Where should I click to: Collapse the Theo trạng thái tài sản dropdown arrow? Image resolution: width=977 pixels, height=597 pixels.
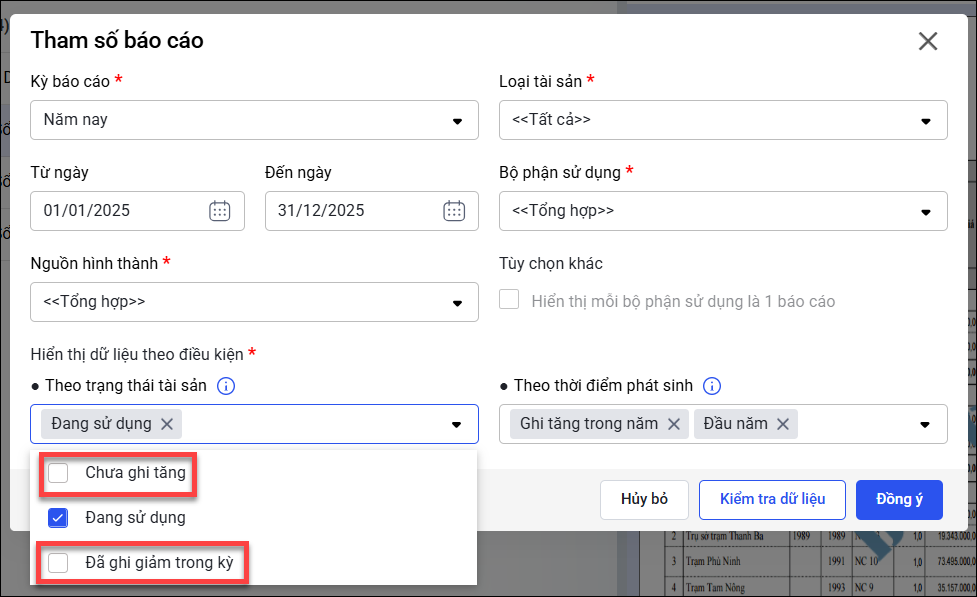click(x=457, y=424)
